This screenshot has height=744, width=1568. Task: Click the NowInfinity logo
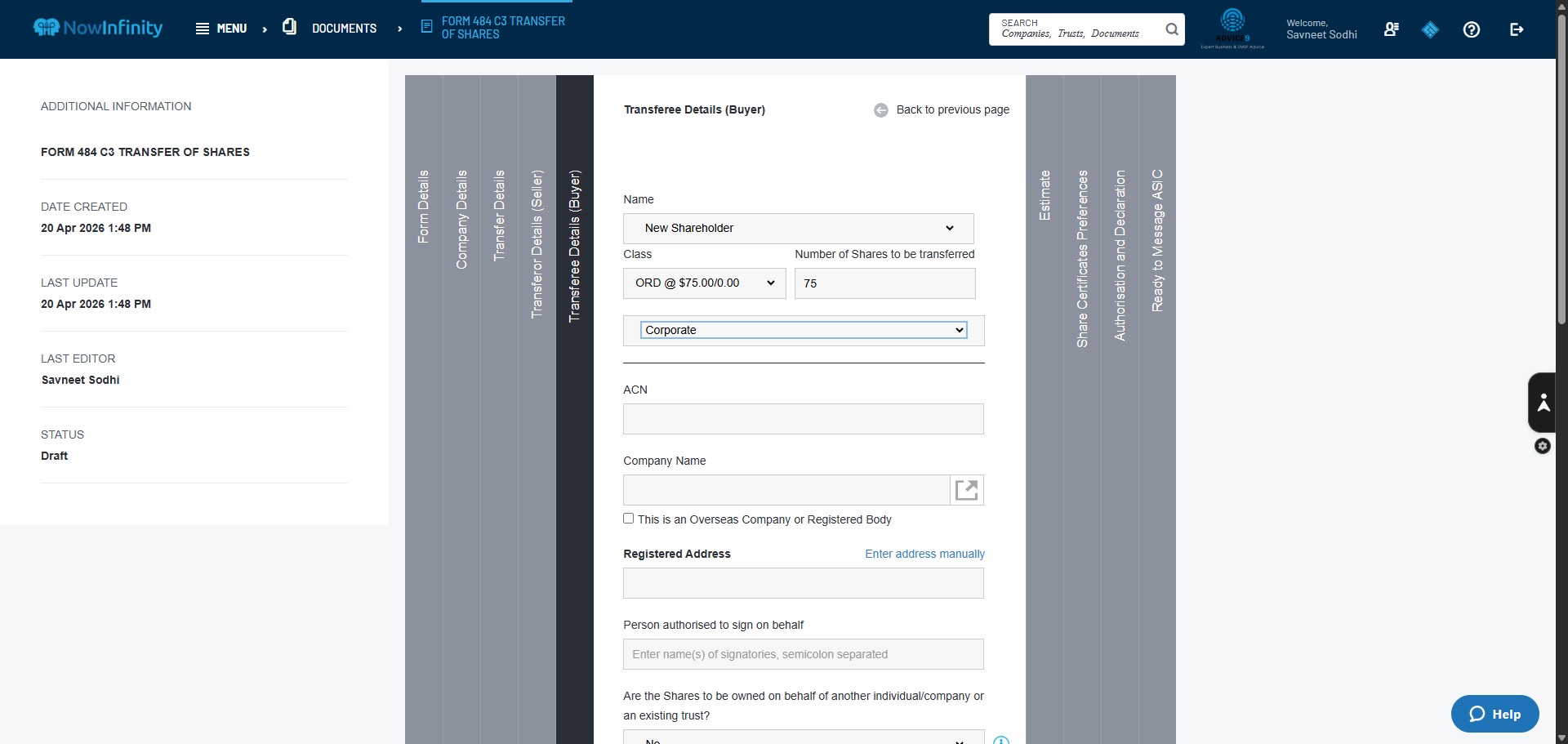[x=98, y=28]
